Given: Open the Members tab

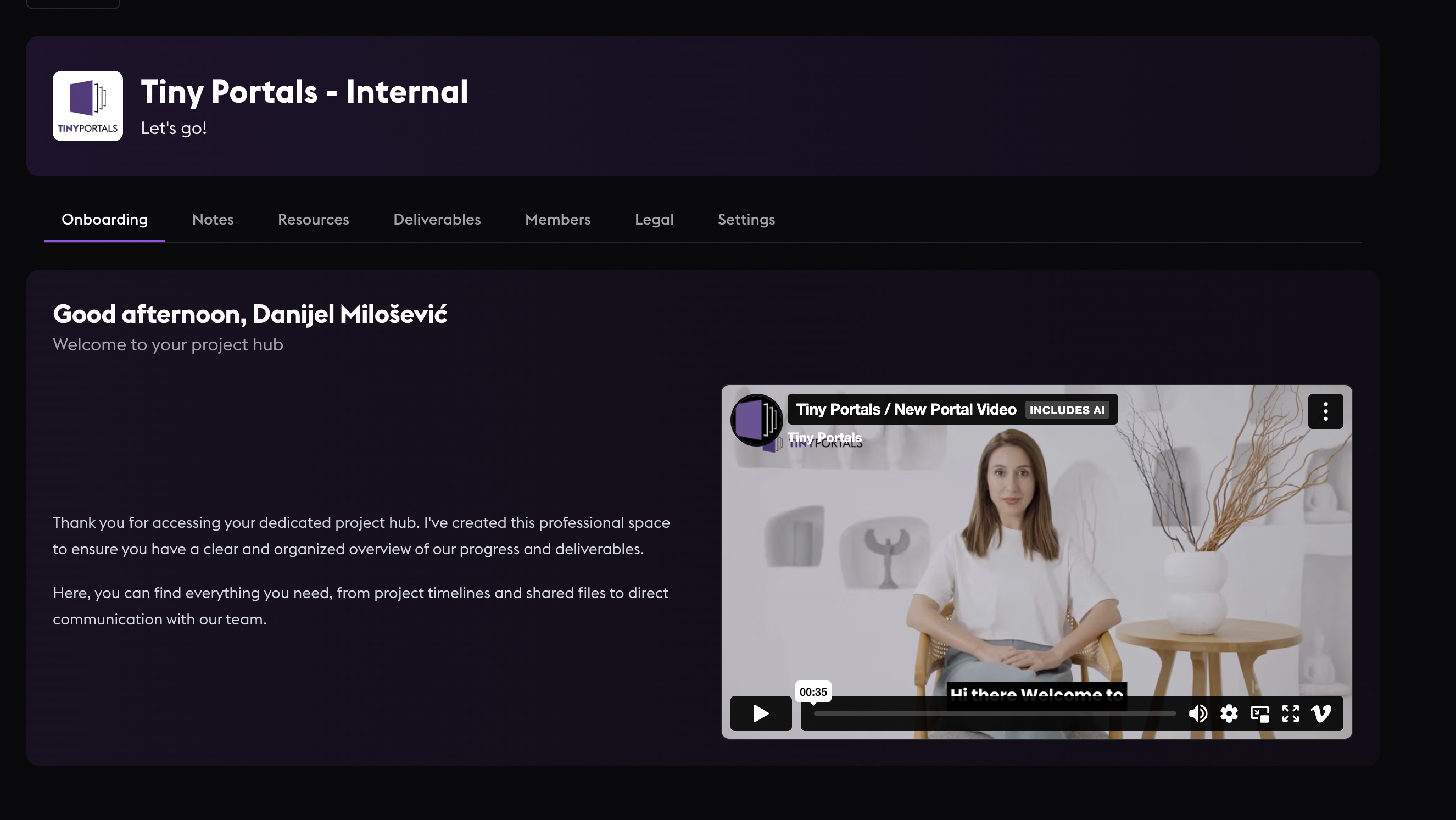Looking at the screenshot, I should (x=557, y=220).
